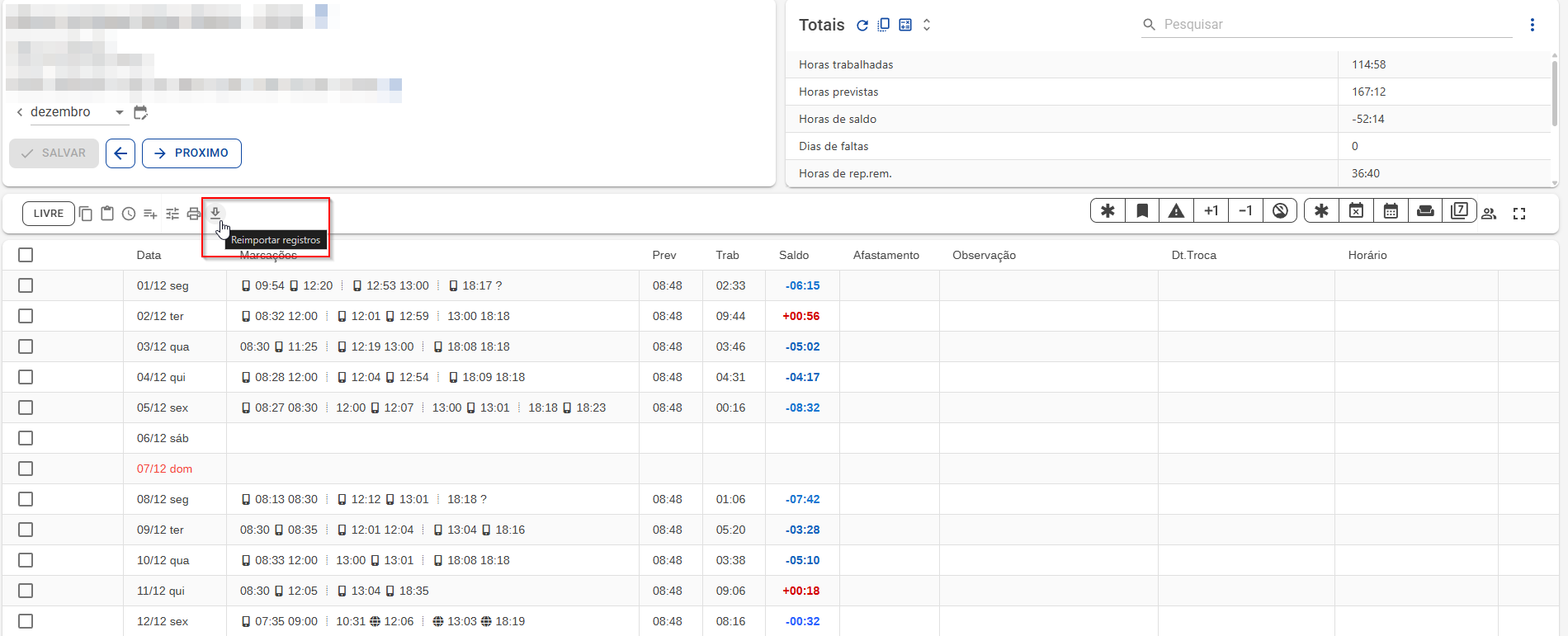Viewport: 1568px width, 636px height.
Task: Check the box for 02/12 ter
Action: (x=26, y=316)
